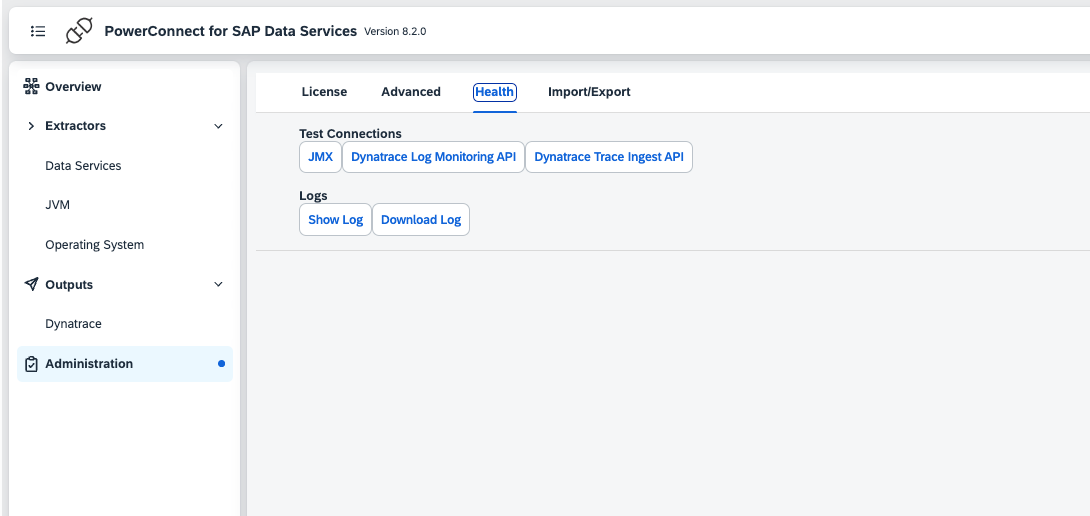Screen dimensions: 1090x516
Task: Go to the Import/Export tab
Action: point(589,92)
